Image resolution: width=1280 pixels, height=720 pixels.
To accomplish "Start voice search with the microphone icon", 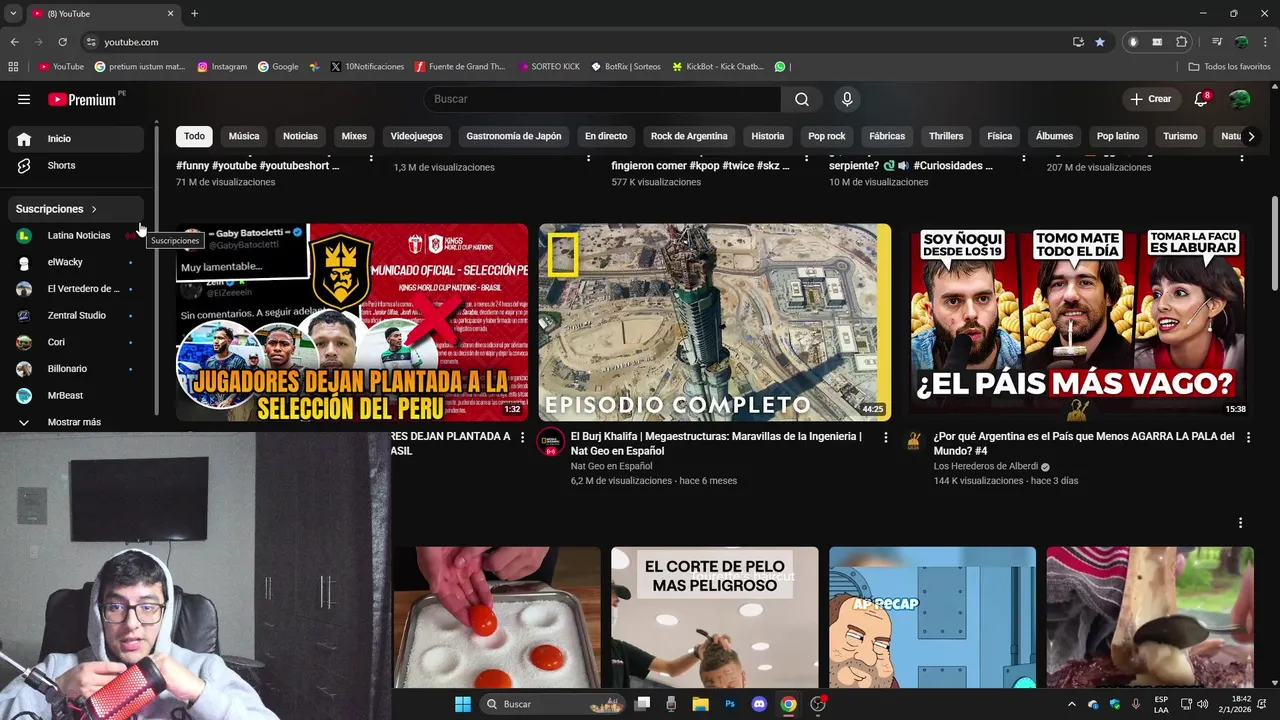I will tap(847, 99).
